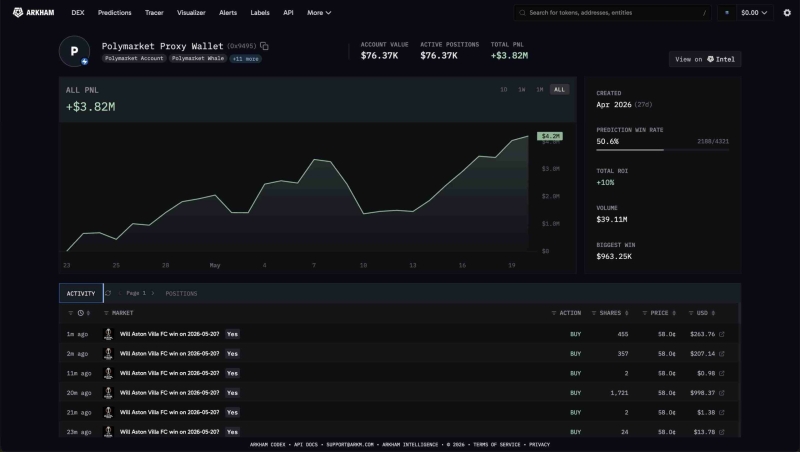Image resolution: width=800 pixels, height=452 pixels.
Task: Click the time column clock icon
Action: (x=81, y=313)
